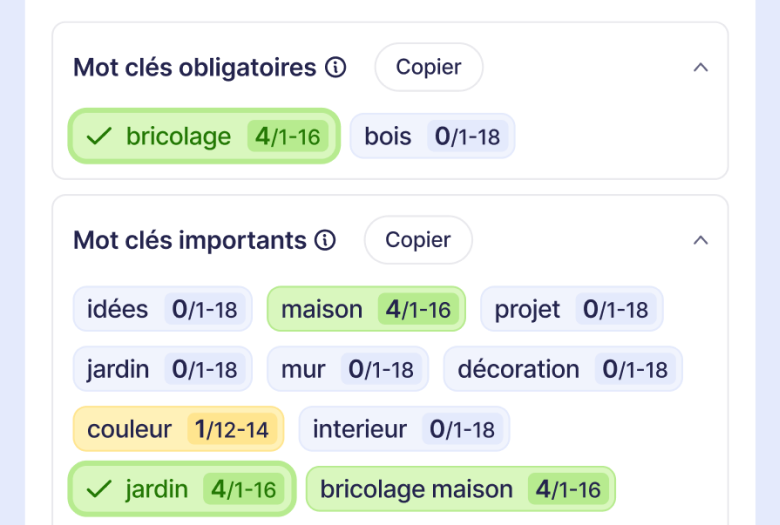This screenshot has width=780, height=525.
Task: Click checkmark icon on bricolage keyword
Action: point(99,136)
